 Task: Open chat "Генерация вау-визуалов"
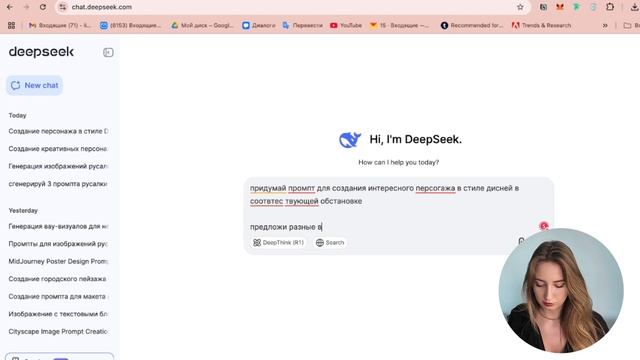(x=58, y=226)
